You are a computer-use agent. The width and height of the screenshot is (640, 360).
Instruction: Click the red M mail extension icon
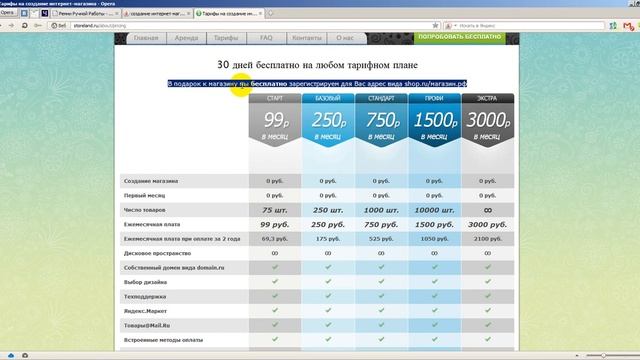628,26
